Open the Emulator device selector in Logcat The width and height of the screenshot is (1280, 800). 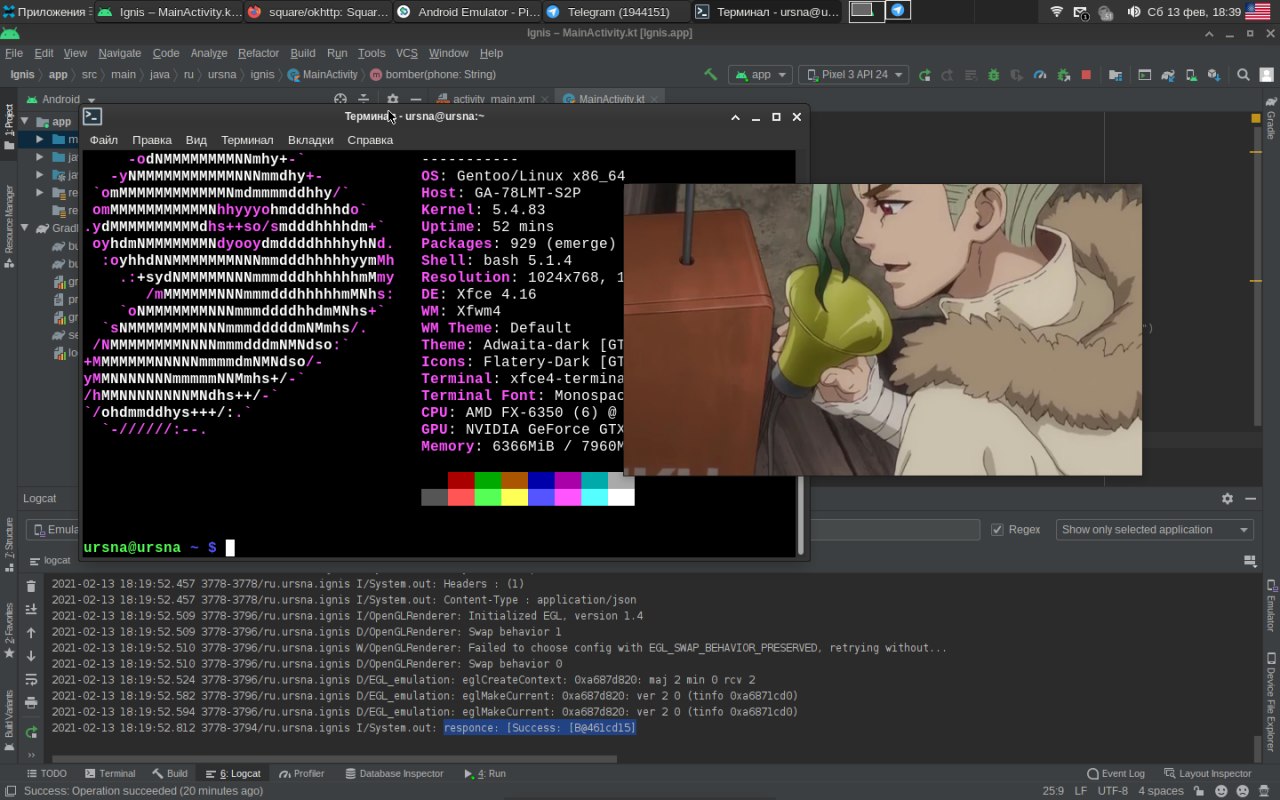(54, 530)
